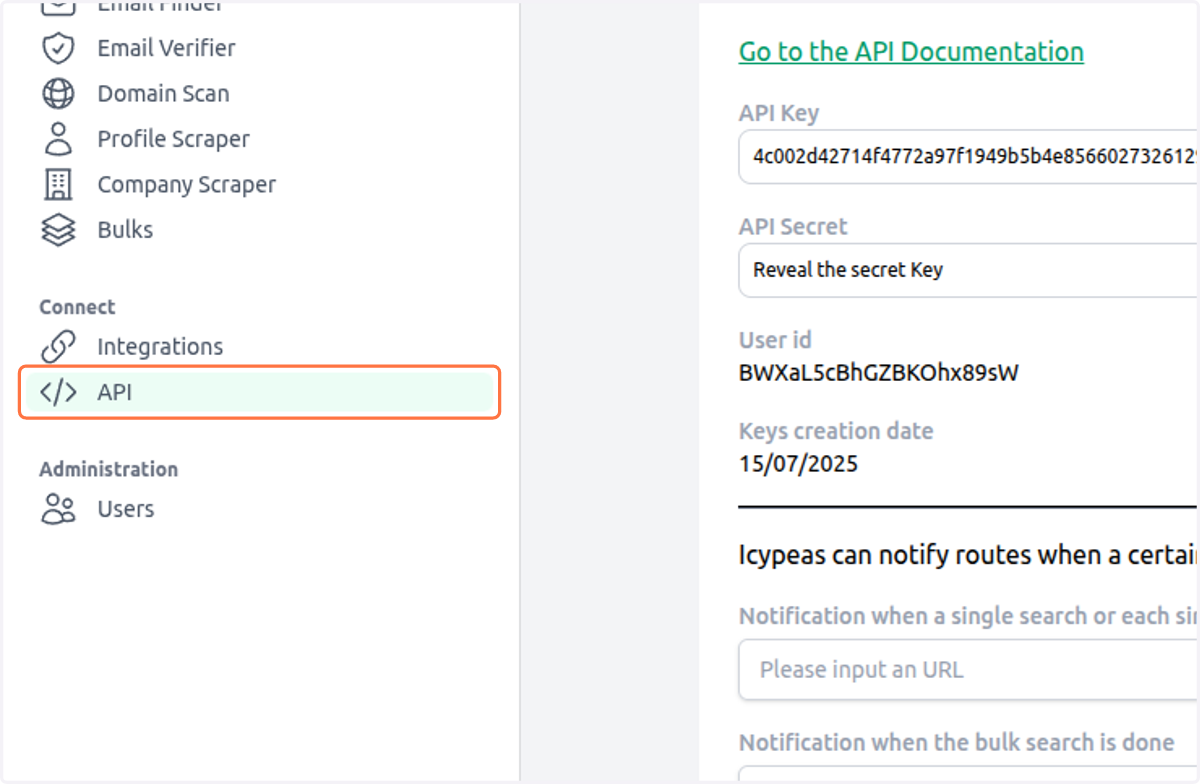Click the Administration section heading
The image size is (1200, 784).
[108, 469]
